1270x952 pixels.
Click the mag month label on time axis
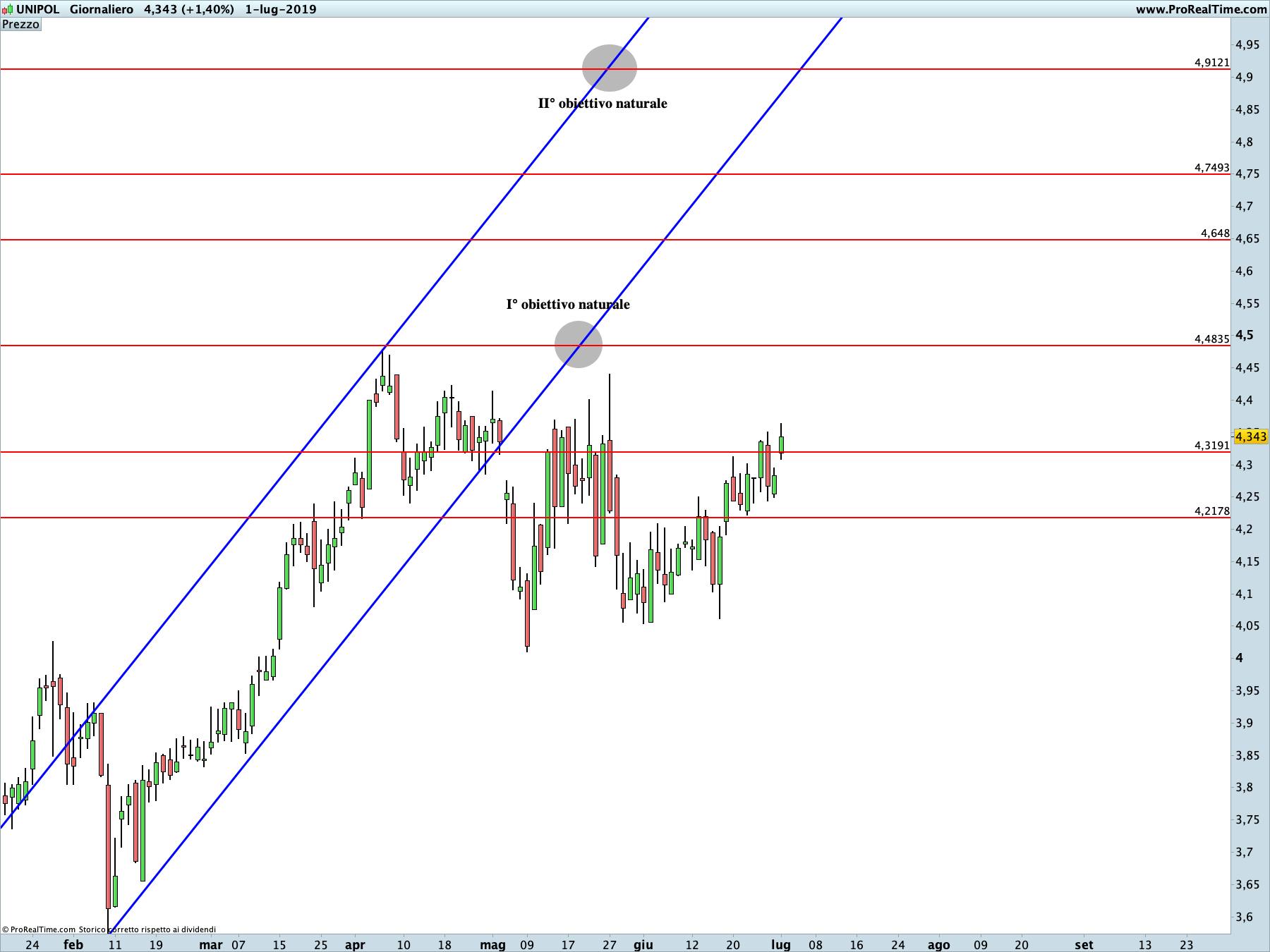[492, 944]
